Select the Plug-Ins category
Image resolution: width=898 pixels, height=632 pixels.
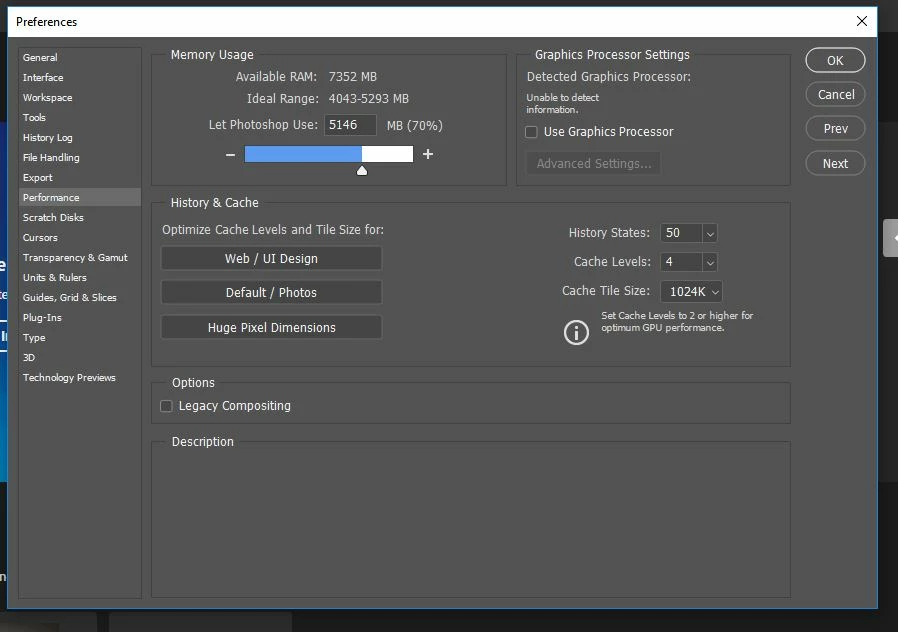(80, 318)
